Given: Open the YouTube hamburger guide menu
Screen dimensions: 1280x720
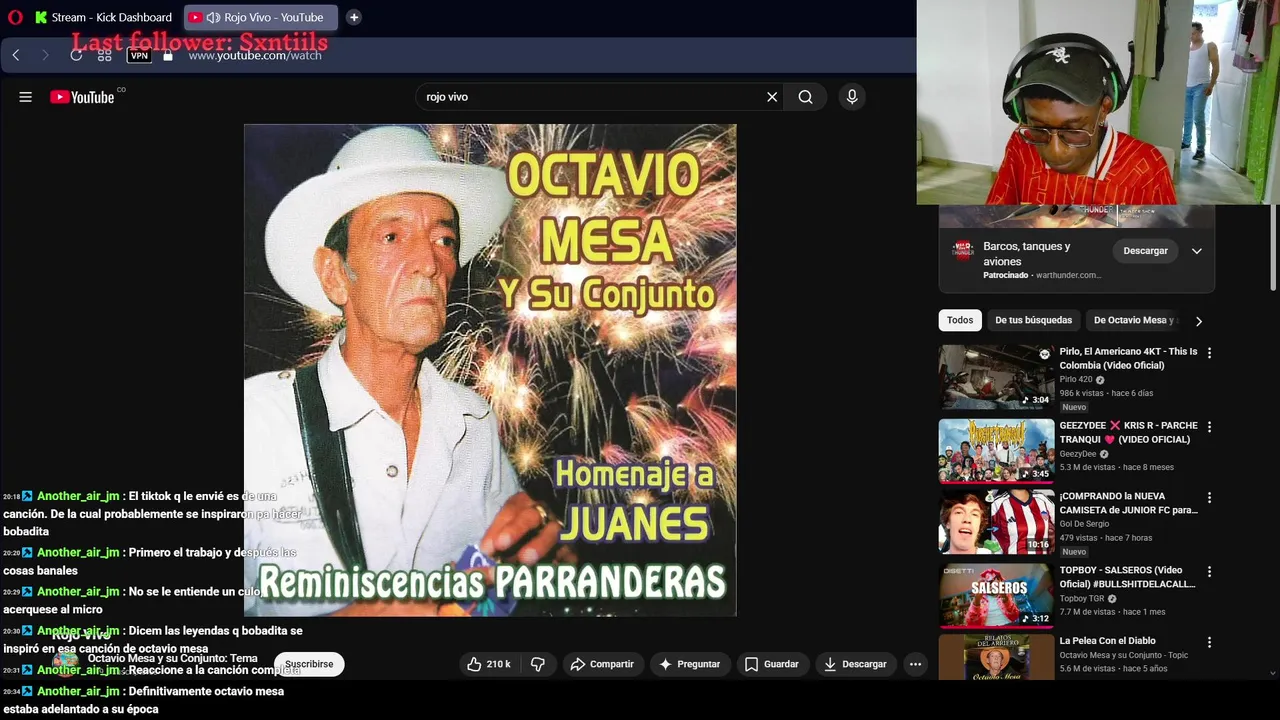Looking at the screenshot, I should (x=26, y=97).
